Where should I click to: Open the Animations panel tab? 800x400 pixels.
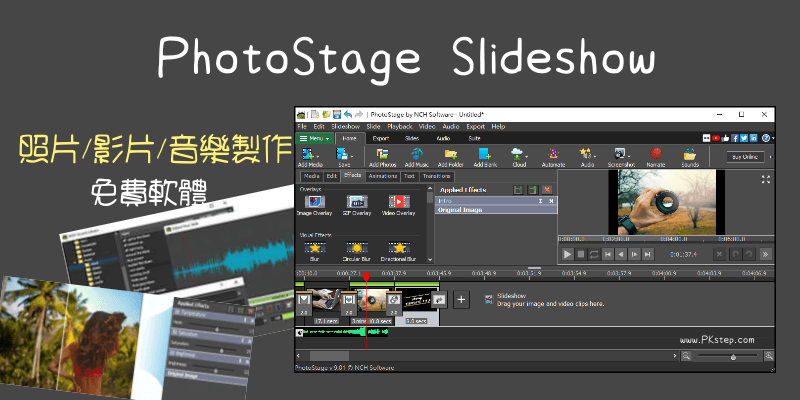383,176
